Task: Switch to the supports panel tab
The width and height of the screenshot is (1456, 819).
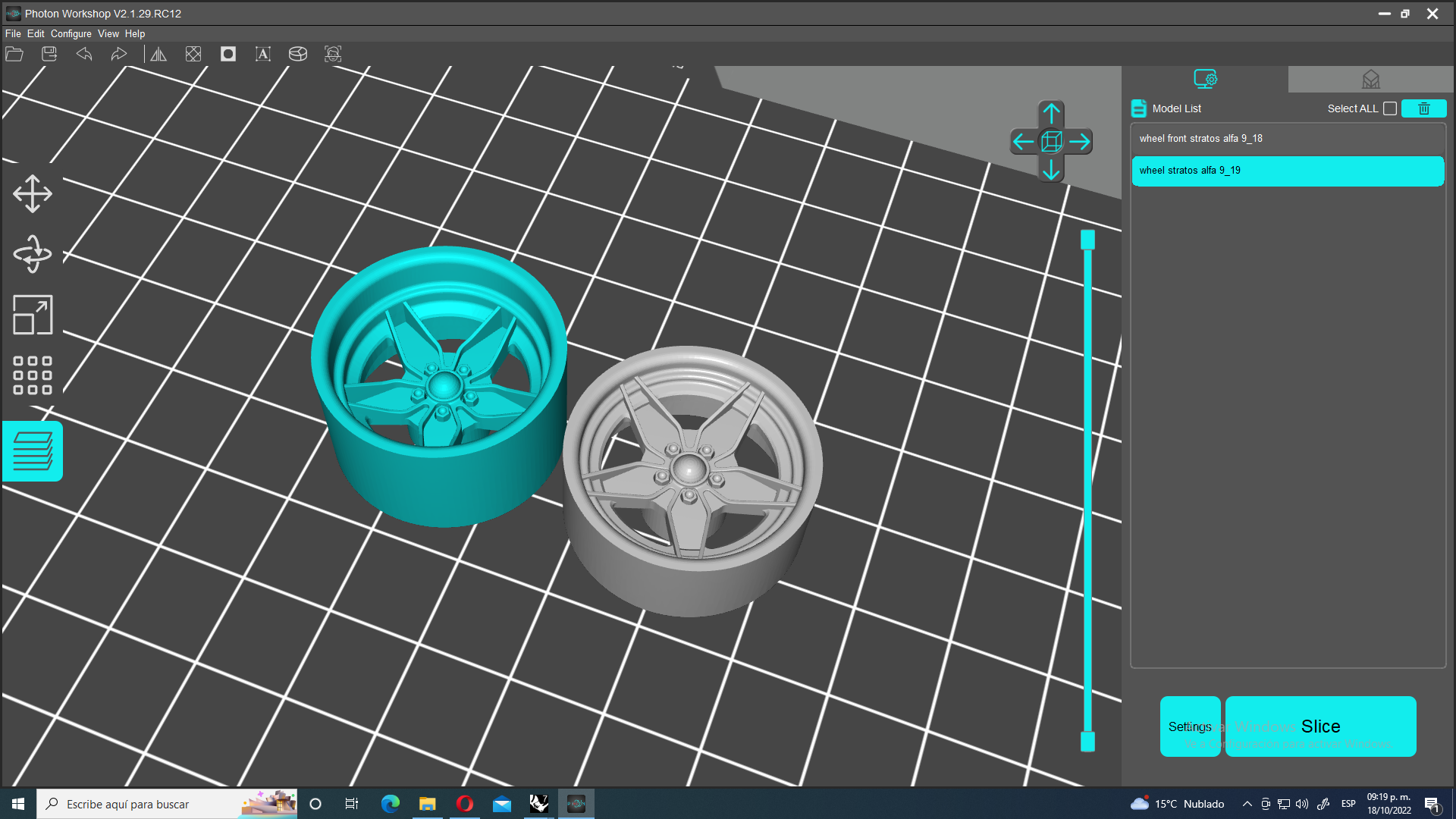Action: pyautogui.click(x=1371, y=79)
